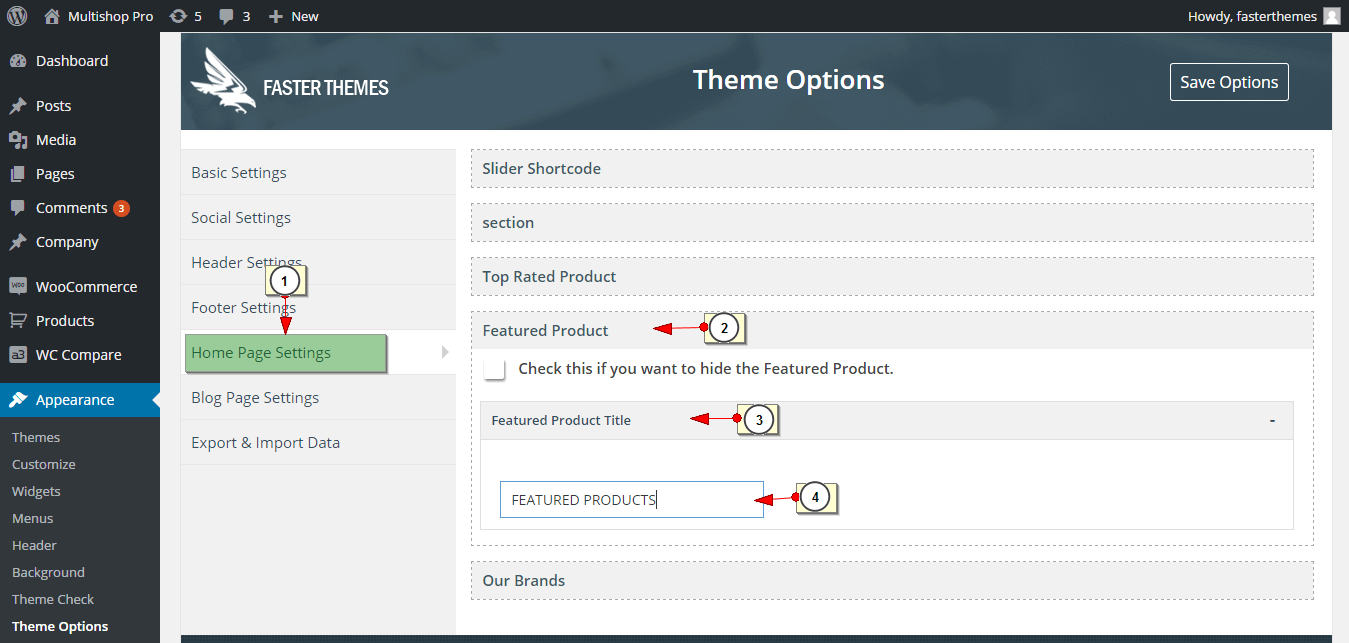This screenshot has width=1349, height=643.
Task: Expand the section panel
Action: coord(892,223)
